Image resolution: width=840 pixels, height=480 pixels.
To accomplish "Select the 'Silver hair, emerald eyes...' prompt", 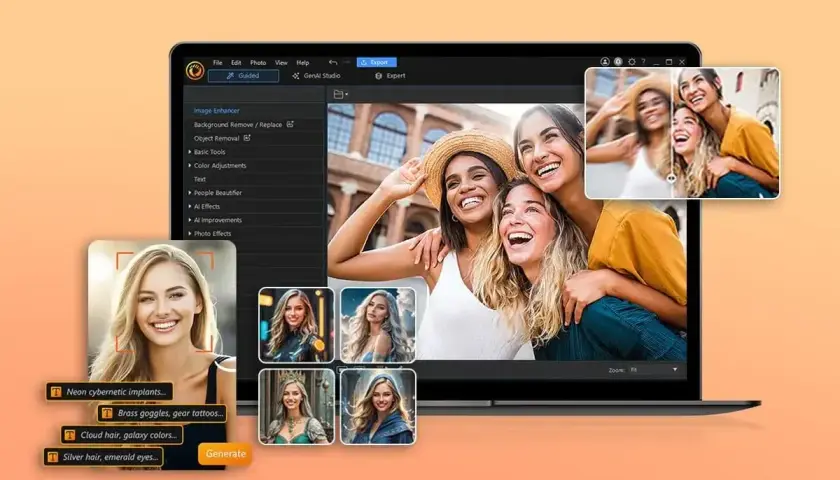I will pos(103,457).
